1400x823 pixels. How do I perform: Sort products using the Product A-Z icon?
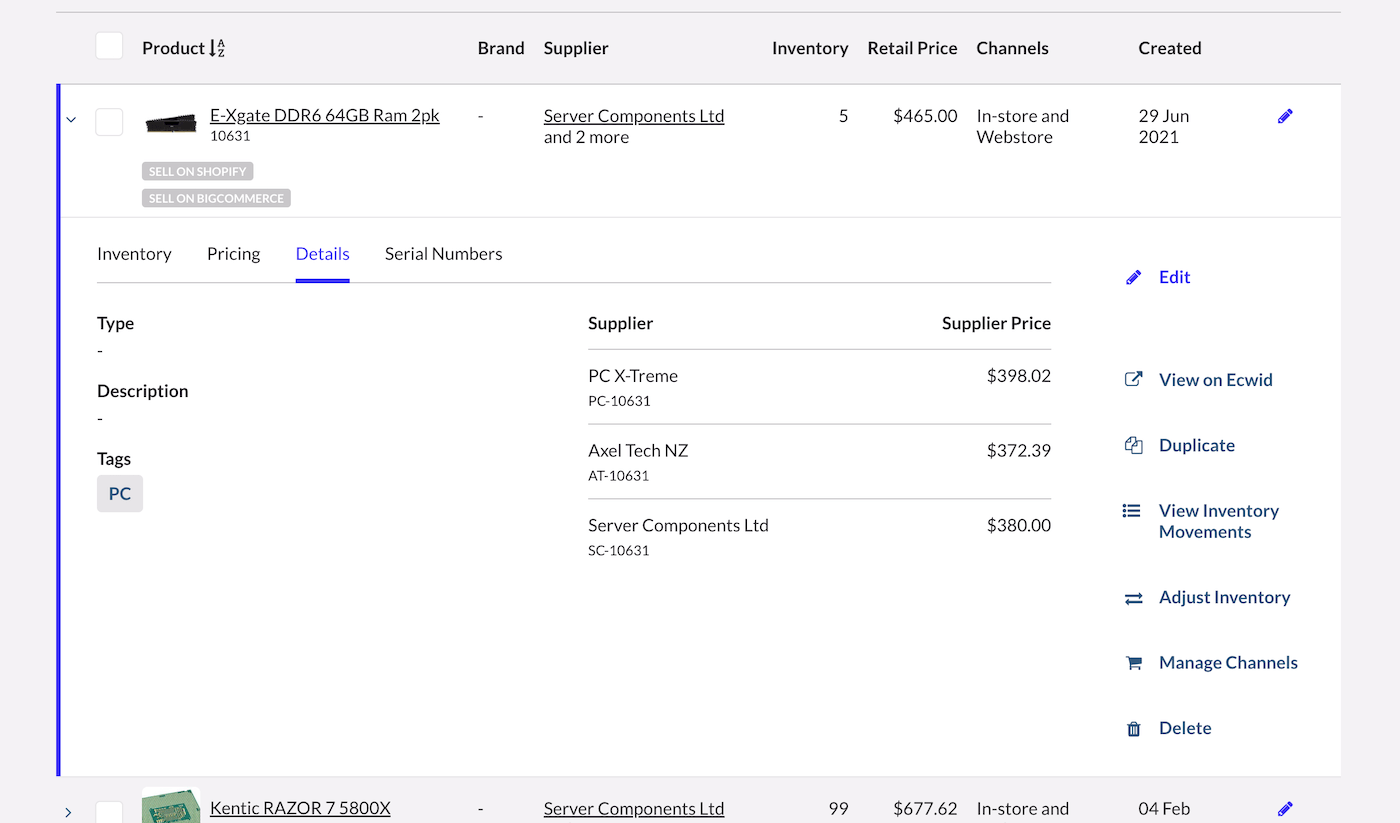point(217,48)
